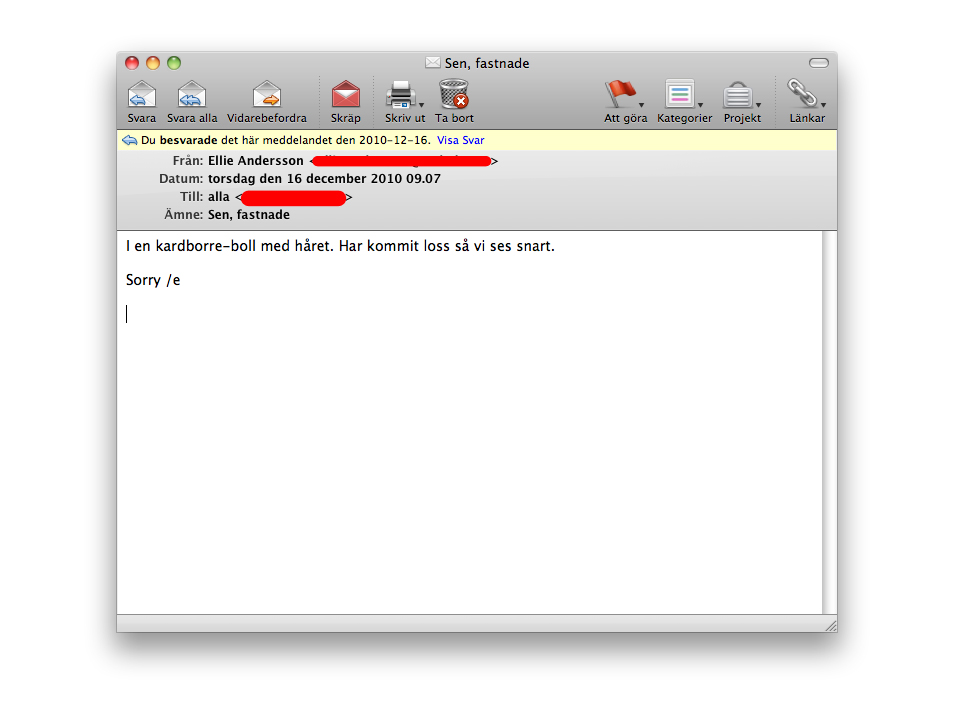Open Kategorier categories icon
The width and height of the screenshot is (976, 712).
point(680,94)
